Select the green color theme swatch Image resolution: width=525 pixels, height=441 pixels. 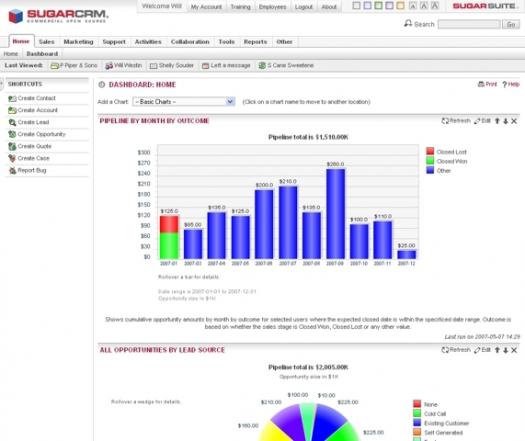pos(378,6)
